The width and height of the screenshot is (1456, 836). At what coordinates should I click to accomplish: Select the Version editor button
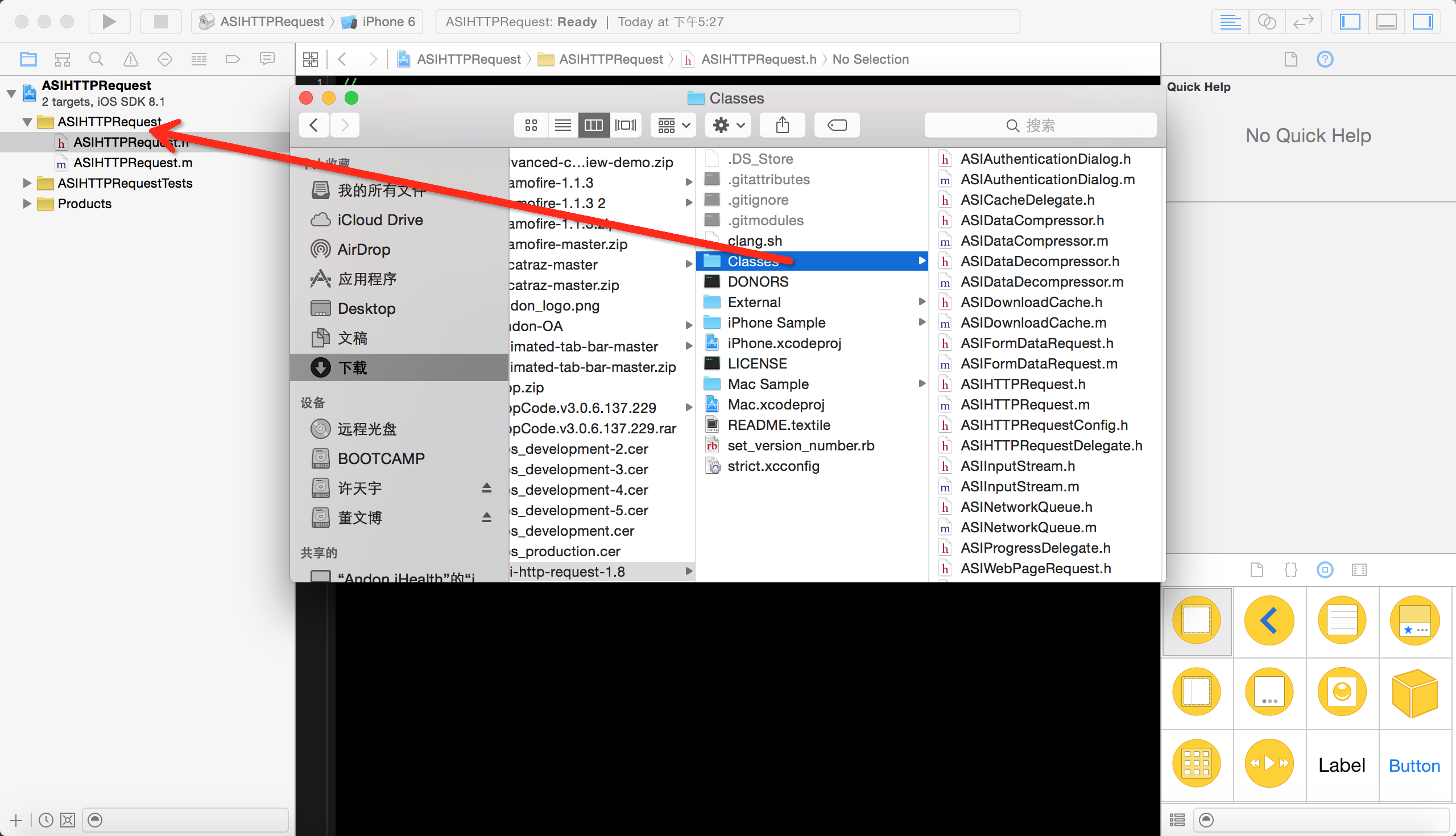[x=1303, y=22]
